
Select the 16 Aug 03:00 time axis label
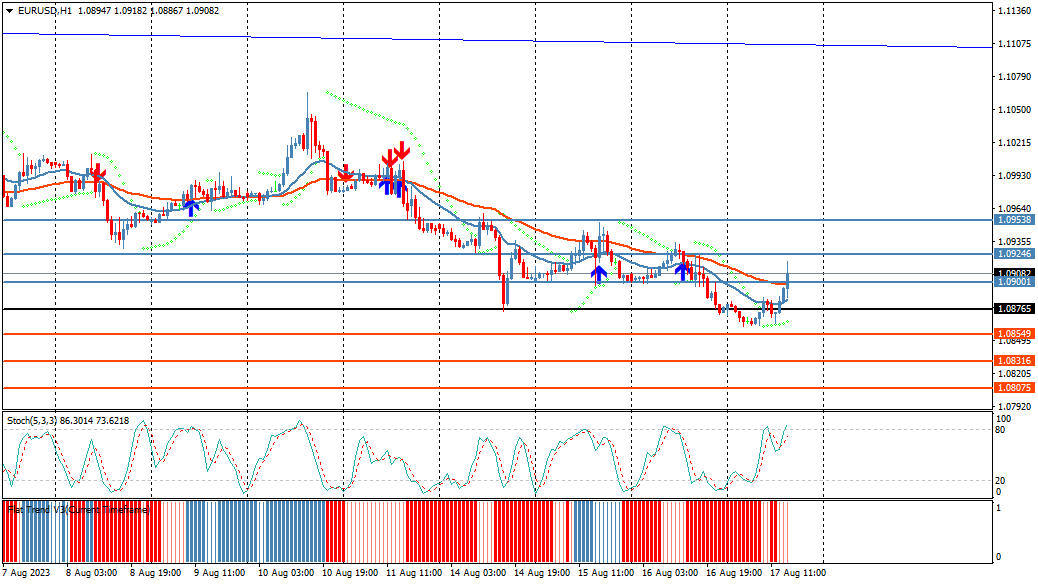(670, 573)
